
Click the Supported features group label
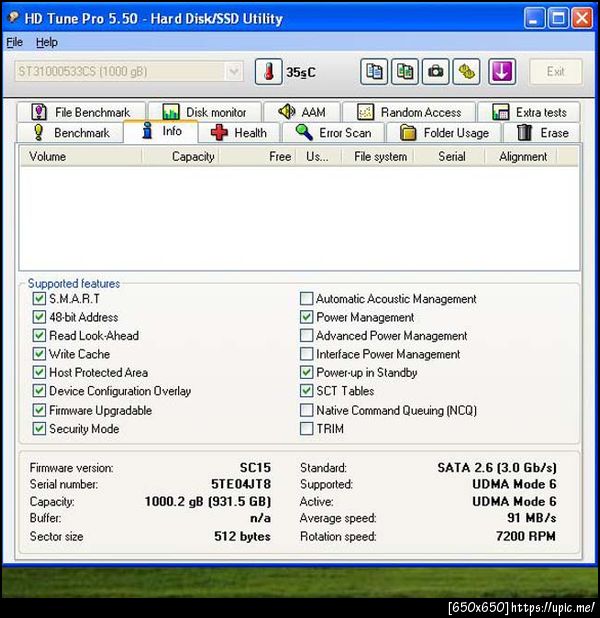point(74,283)
